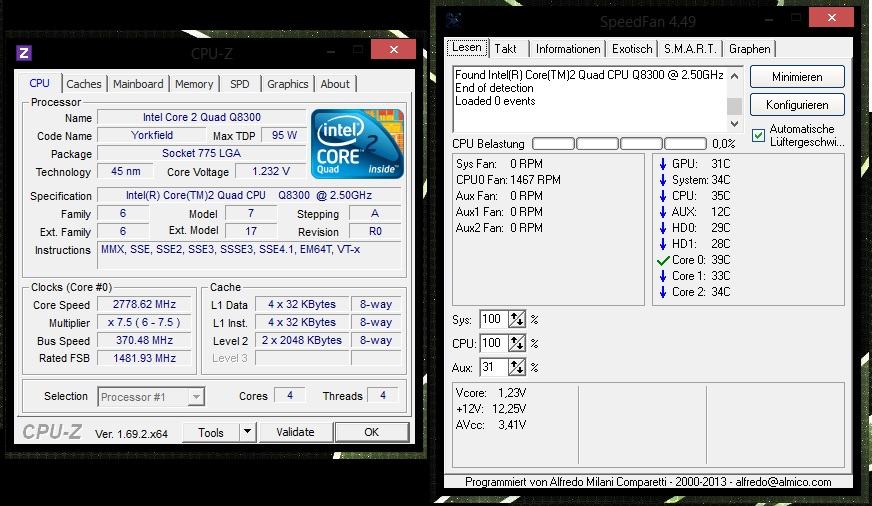
Task: Click the Tools button in CPU-Z
Action: point(211,432)
